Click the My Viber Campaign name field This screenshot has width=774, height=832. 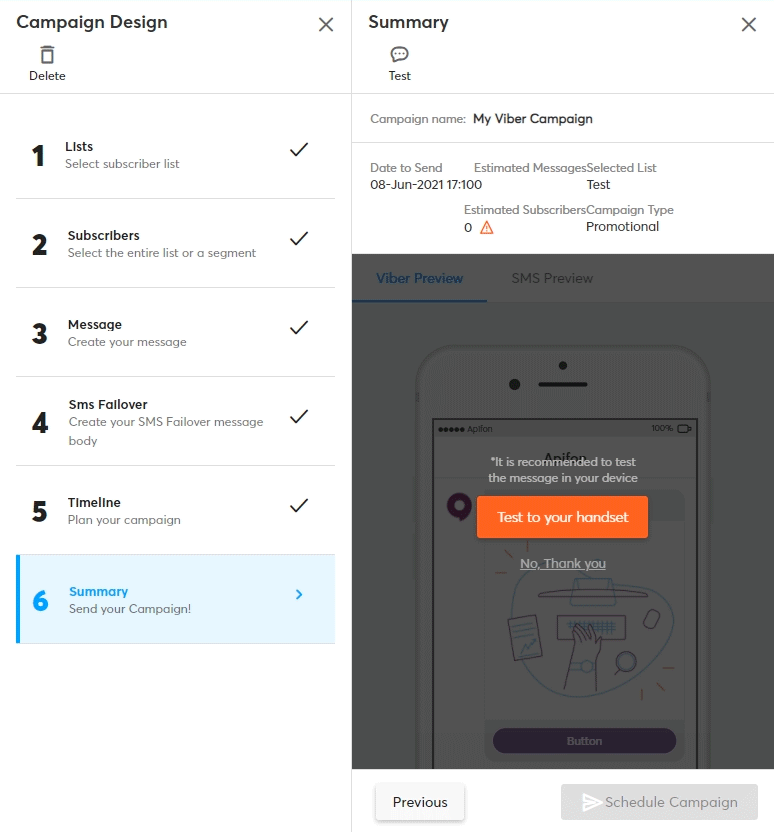(532, 119)
